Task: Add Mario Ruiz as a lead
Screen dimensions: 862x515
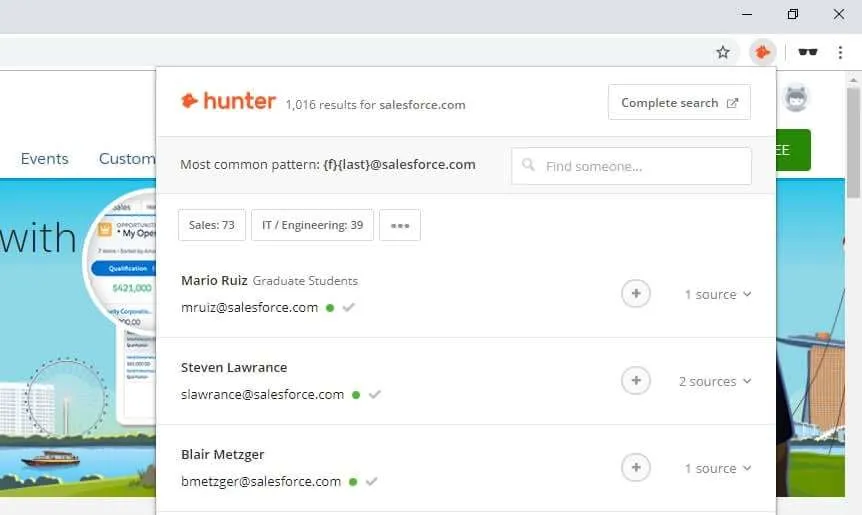Action: pyautogui.click(x=636, y=294)
